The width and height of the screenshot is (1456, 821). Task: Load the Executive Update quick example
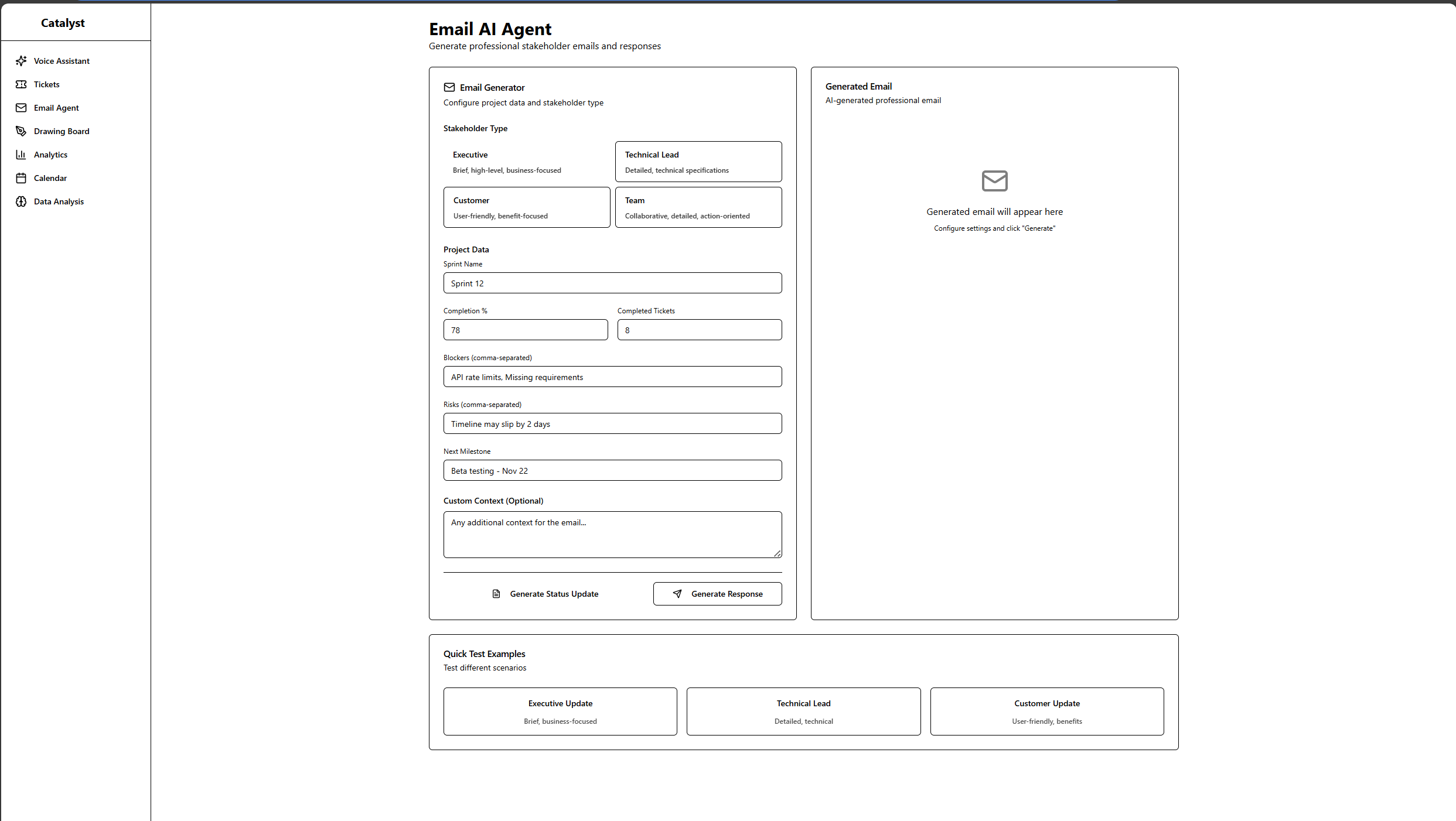click(560, 711)
